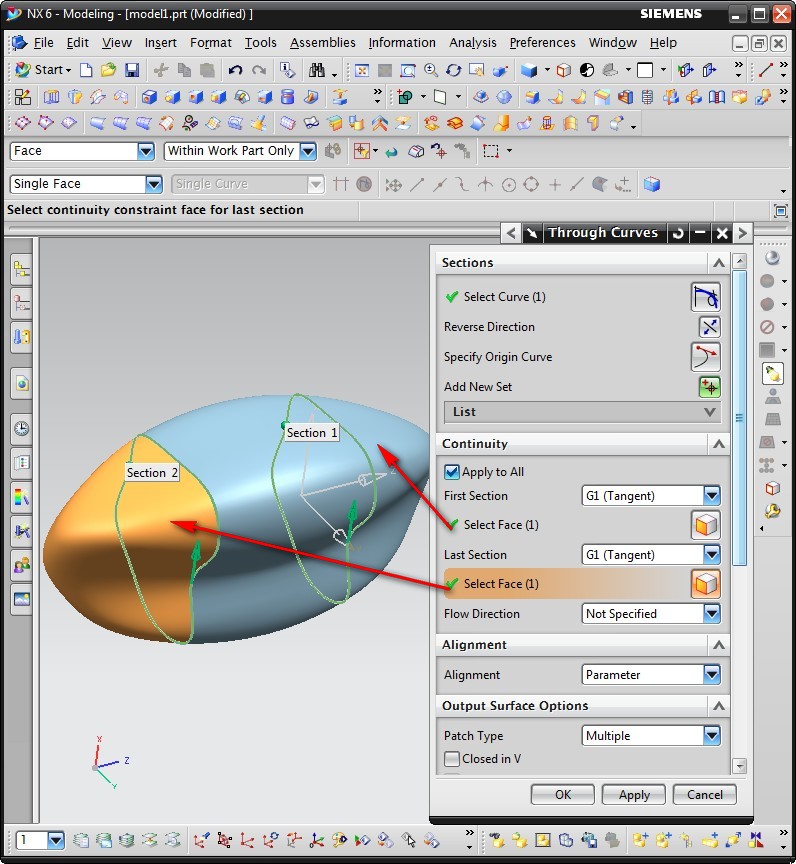796x864 pixels.
Task: Click the Sketch icon at toolbar start
Action: pyautogui.click(x=23, y=97)
